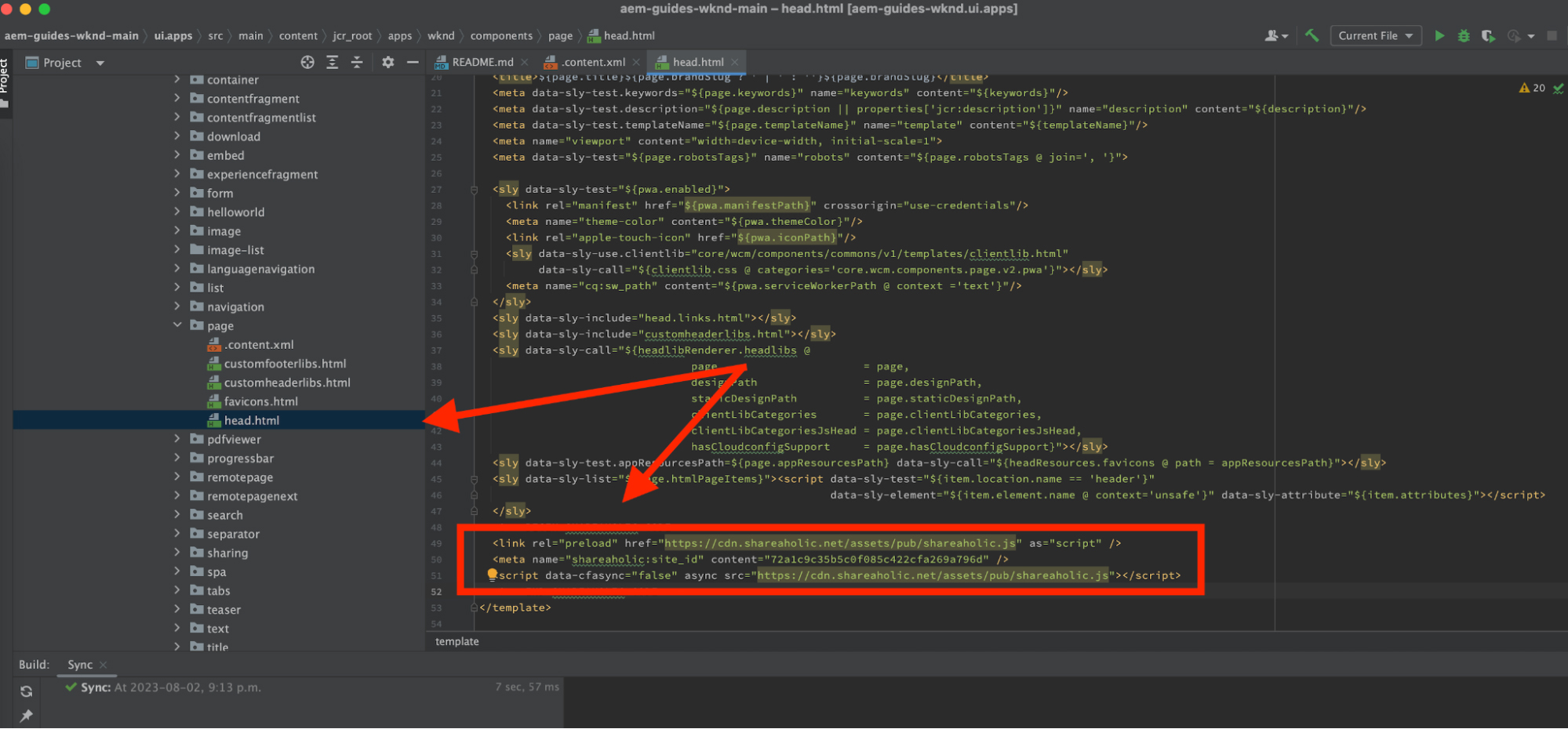Viewport: 1568px width, 729px height.
Task: Collapse the page folder
Action: coord(177,325)
